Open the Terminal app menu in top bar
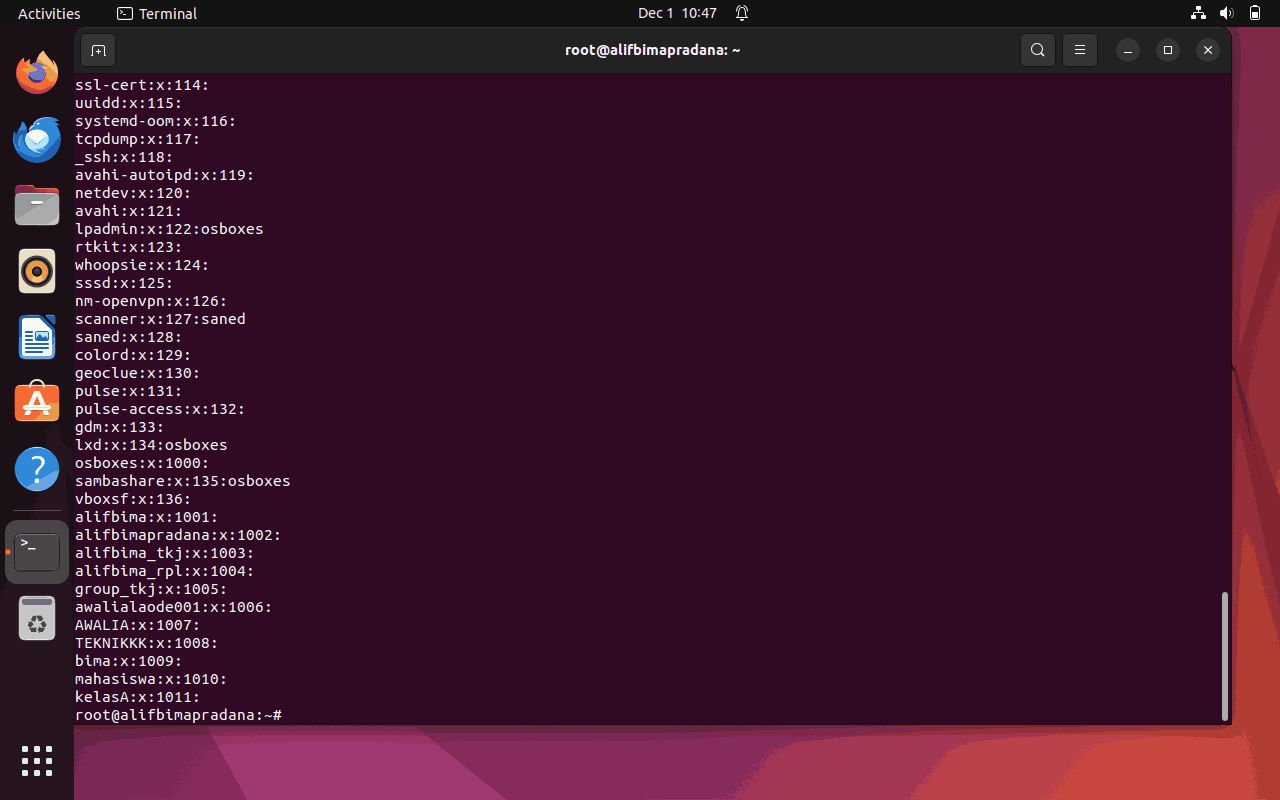 (x=157, y=13)
